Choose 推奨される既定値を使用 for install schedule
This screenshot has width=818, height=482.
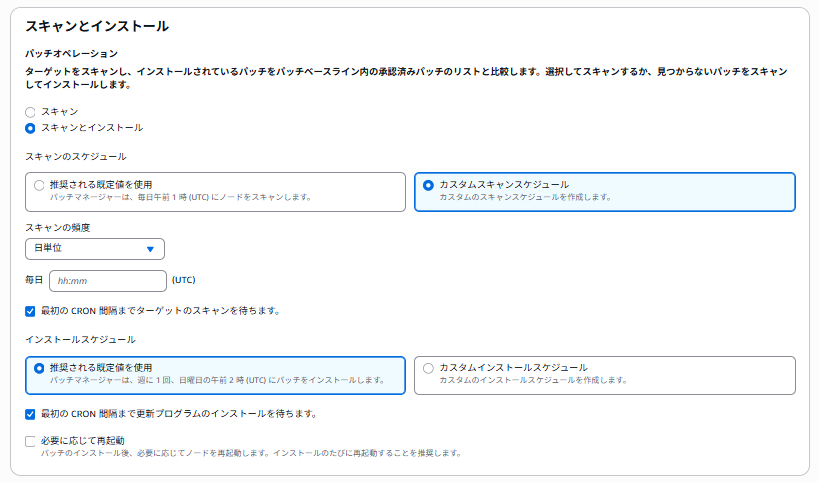click(x=39, y=368)
